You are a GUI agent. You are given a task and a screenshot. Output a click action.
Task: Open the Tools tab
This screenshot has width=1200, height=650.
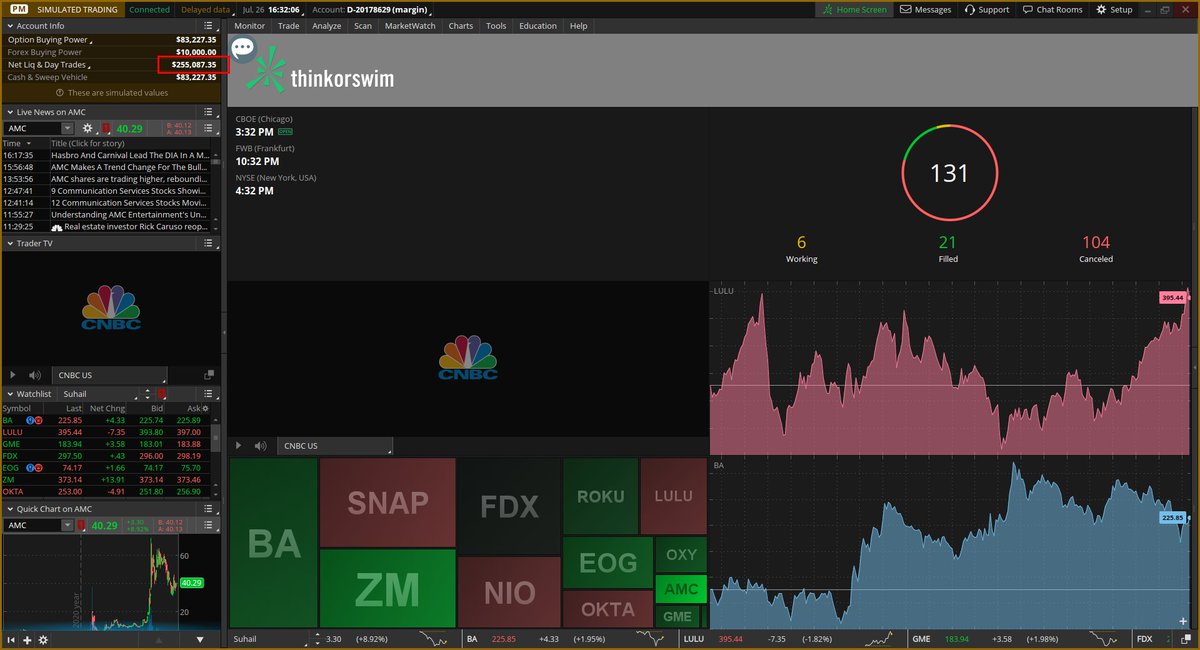click(x=496, y=26)
